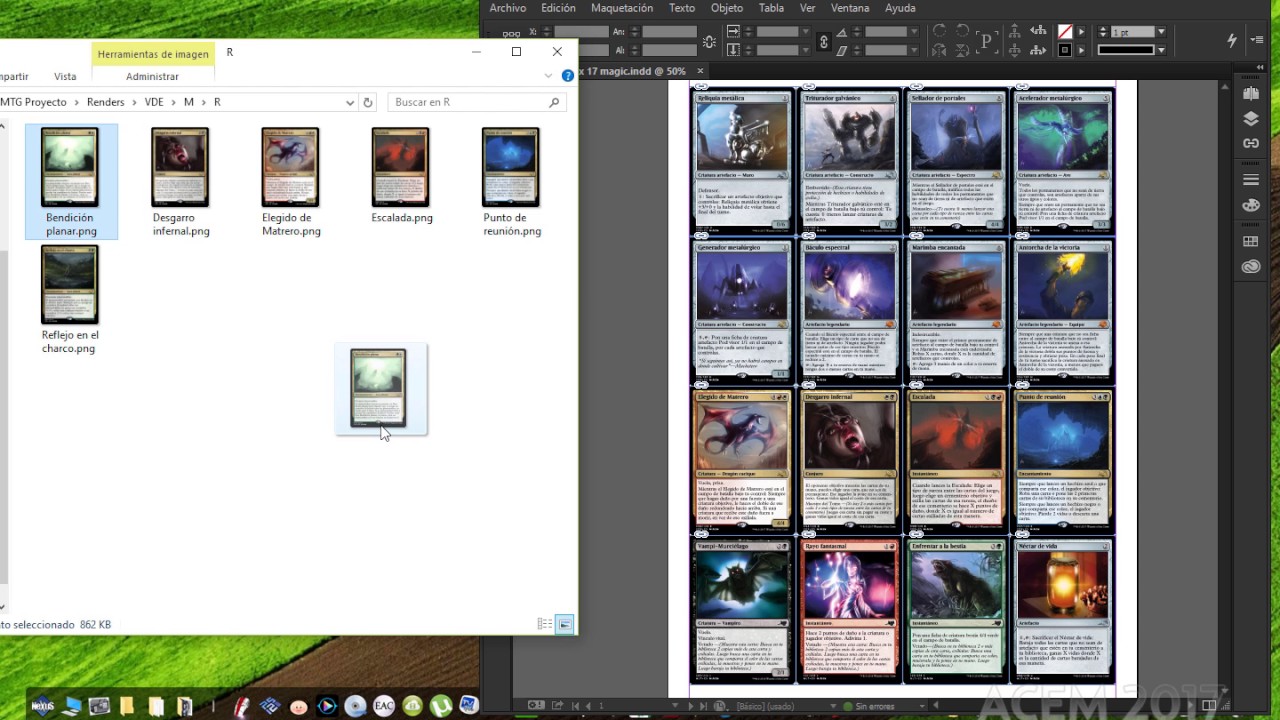Open the Pages panel in InDesign
1280x720 pixels.
1251,93
